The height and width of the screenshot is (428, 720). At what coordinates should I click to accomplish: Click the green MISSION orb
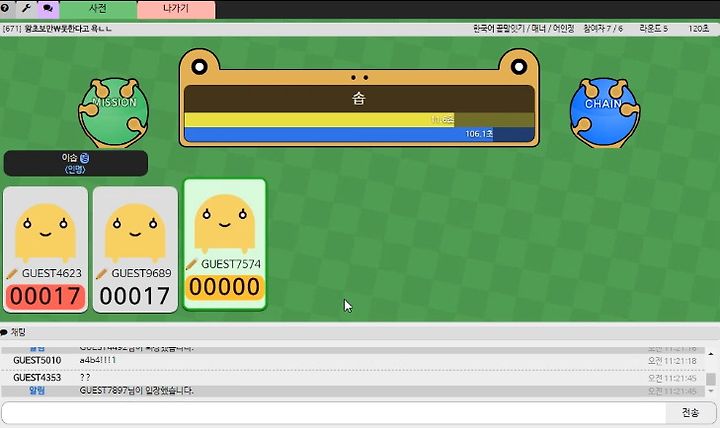tap(114, 113)
